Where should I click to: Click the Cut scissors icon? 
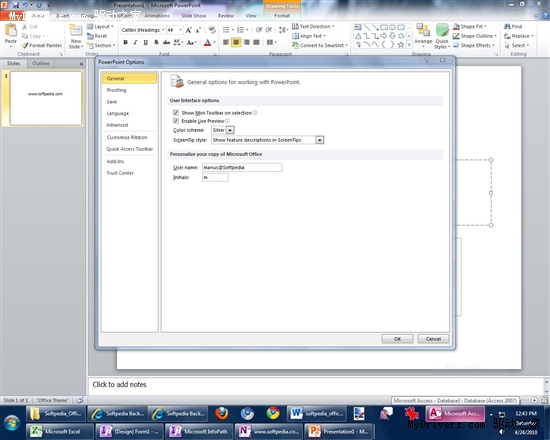pyautogui.click(x=25, y=27)
